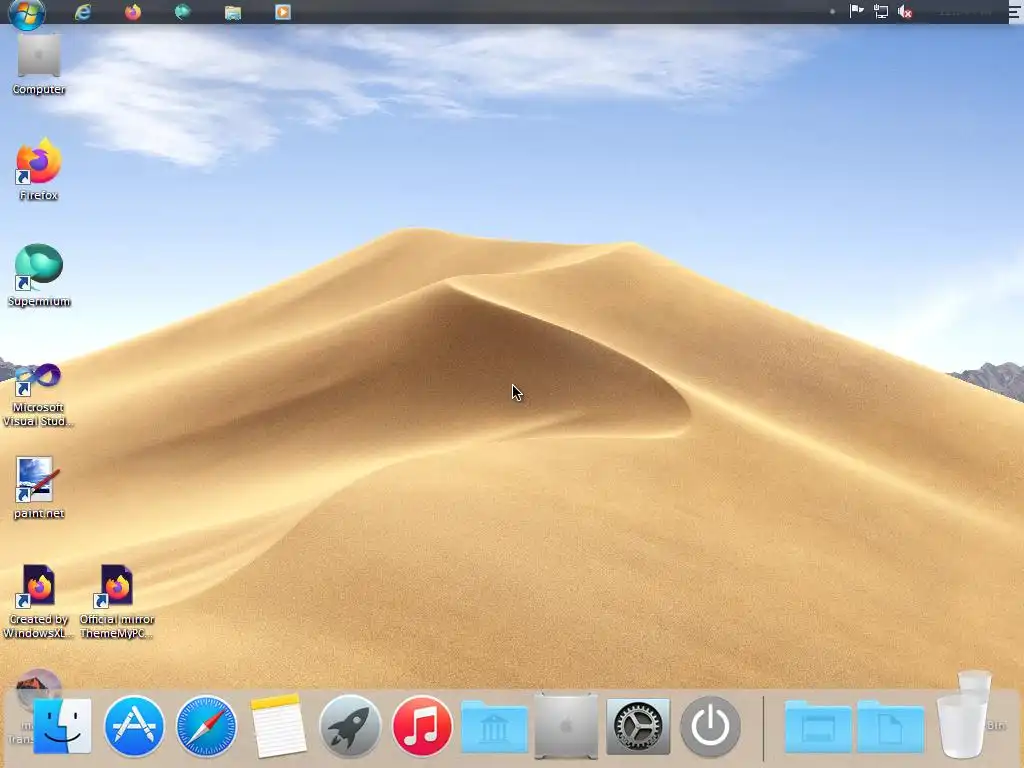Screen dimensions: 1024x768
Task: Open Notes from the dock
Action: (x=278, y=726)
